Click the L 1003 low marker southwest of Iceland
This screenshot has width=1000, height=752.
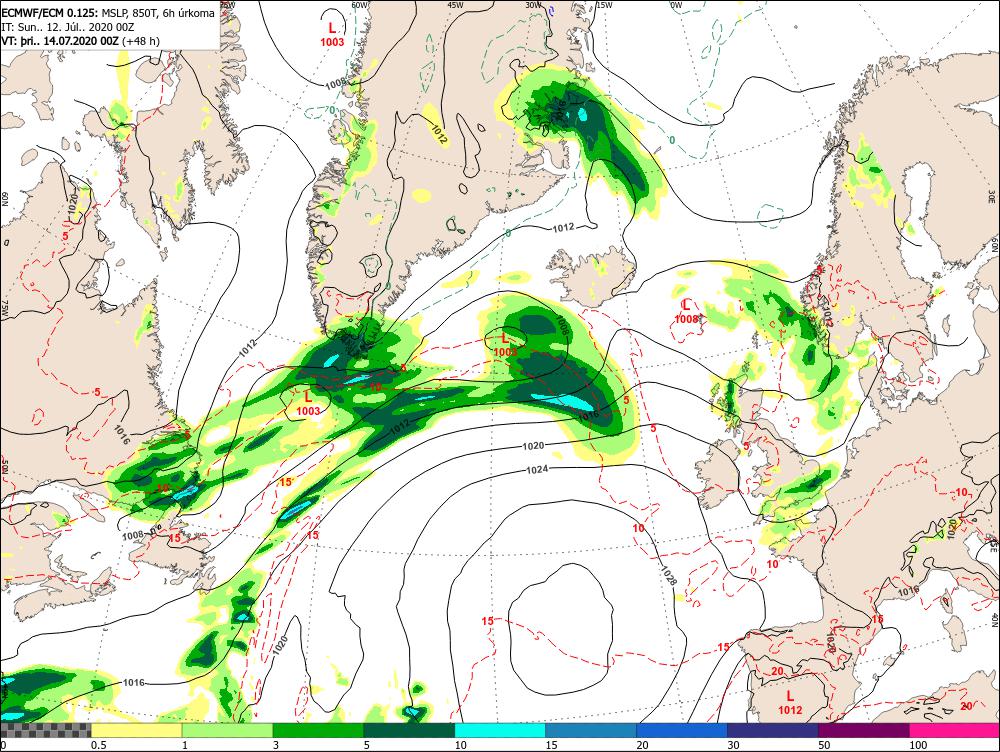point(505,344)
